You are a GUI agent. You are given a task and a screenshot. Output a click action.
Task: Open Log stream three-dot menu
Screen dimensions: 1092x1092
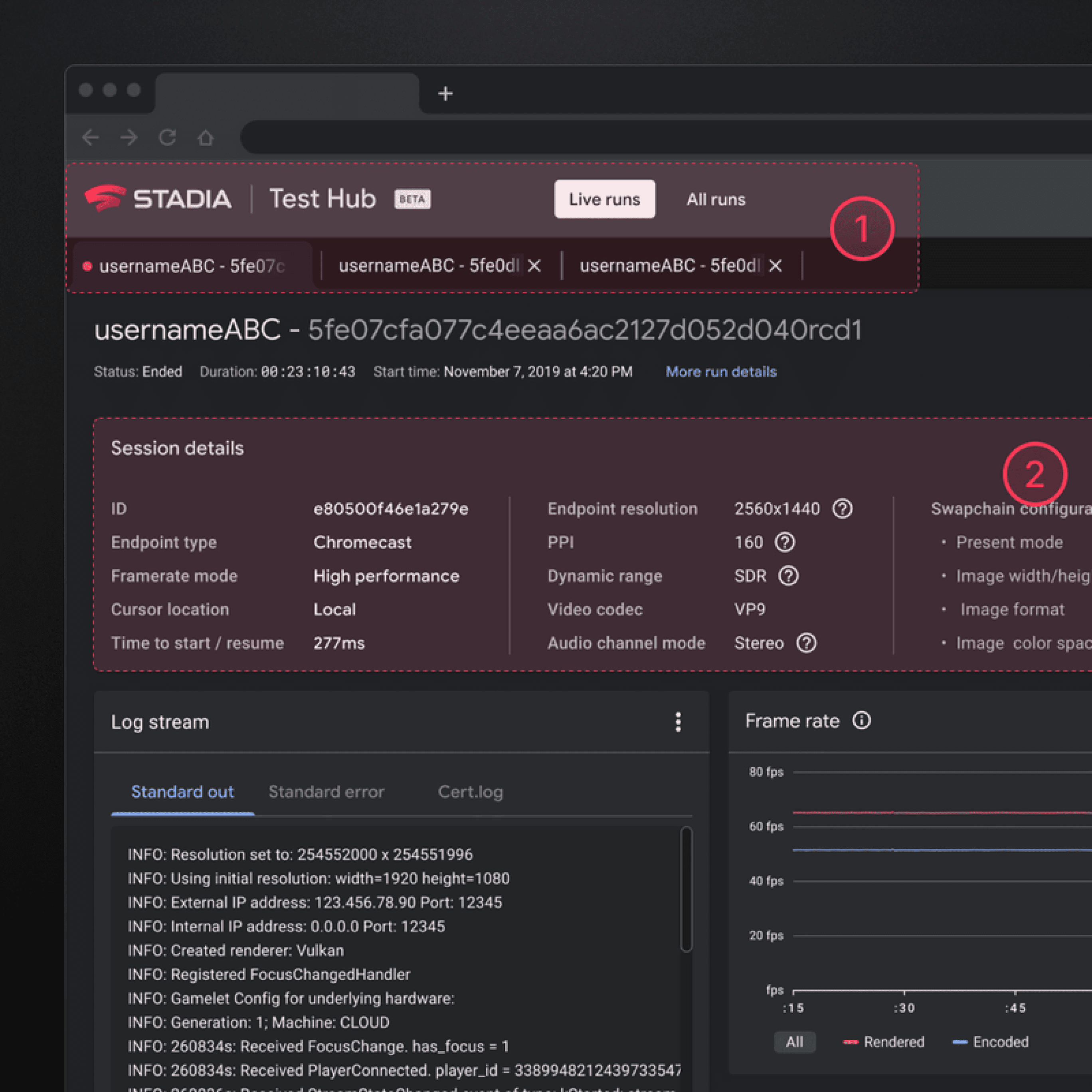coord(678,722)
